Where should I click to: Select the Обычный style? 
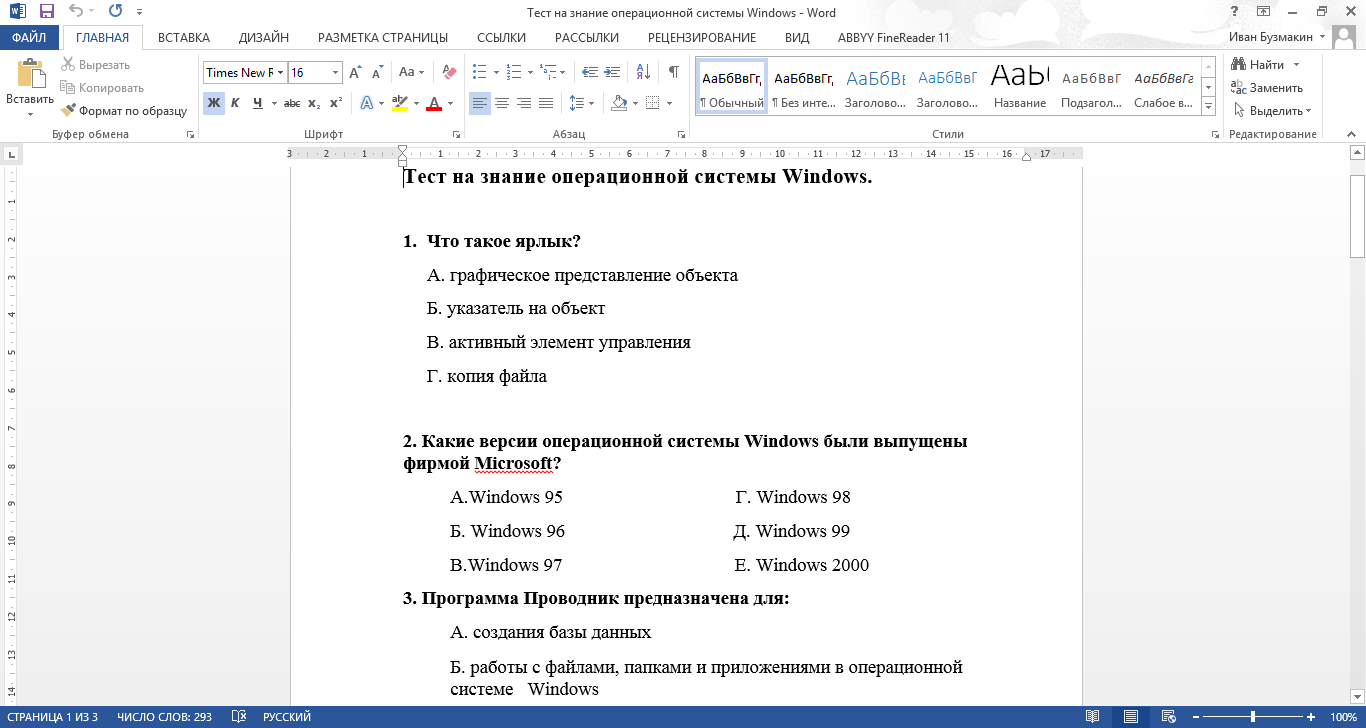point(732,86)
